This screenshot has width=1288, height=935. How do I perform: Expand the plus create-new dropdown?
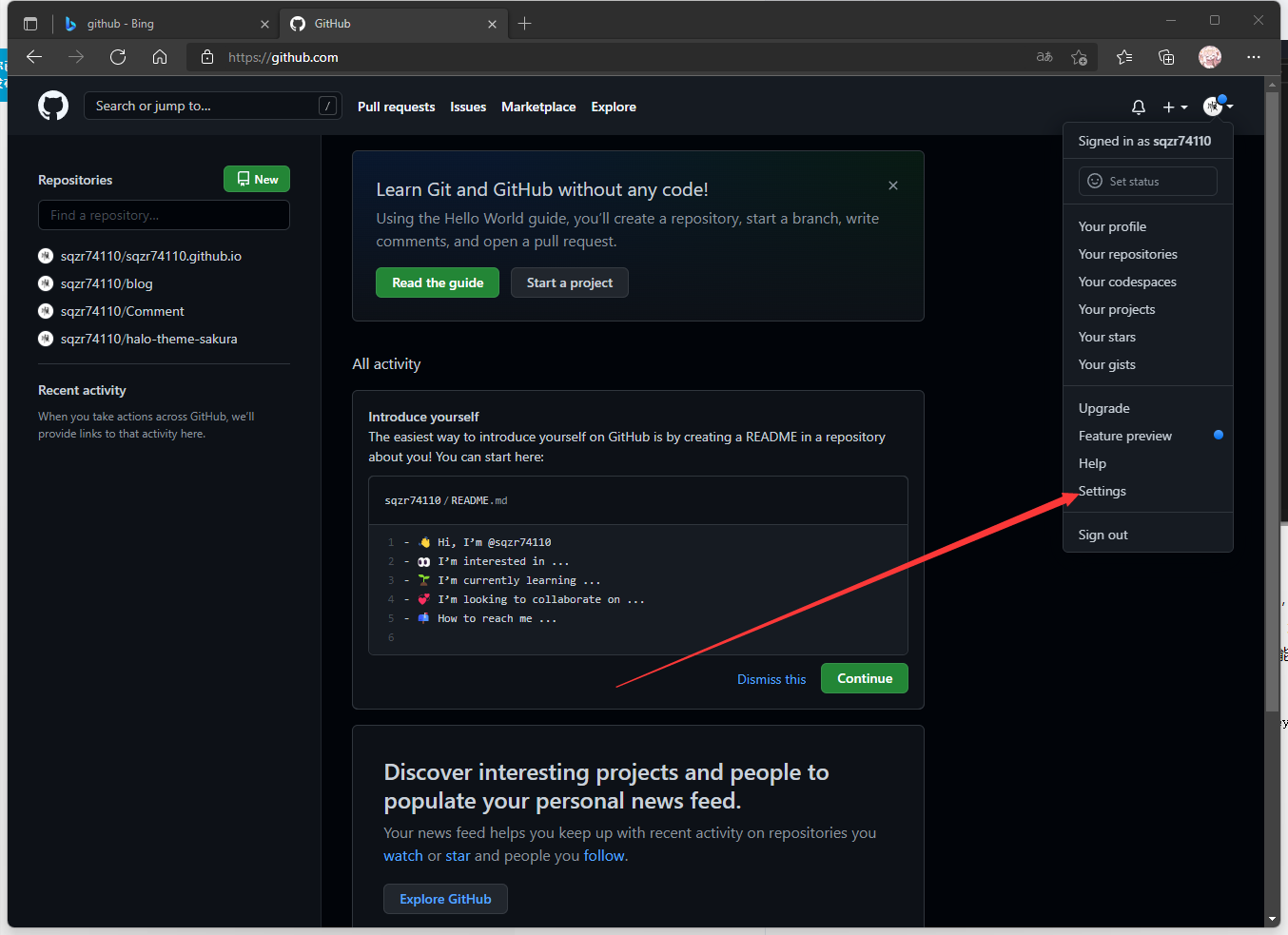[1175, 107]
